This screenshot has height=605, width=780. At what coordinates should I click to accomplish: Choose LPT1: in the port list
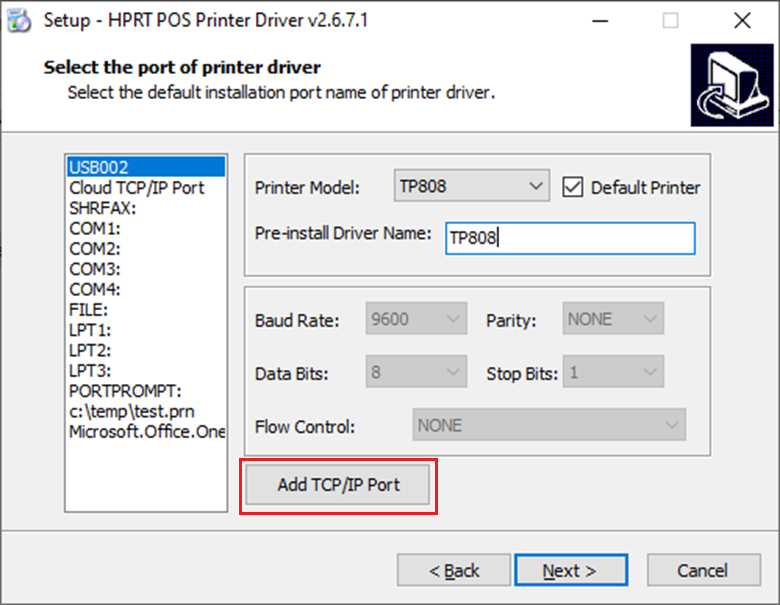(90, 330)
